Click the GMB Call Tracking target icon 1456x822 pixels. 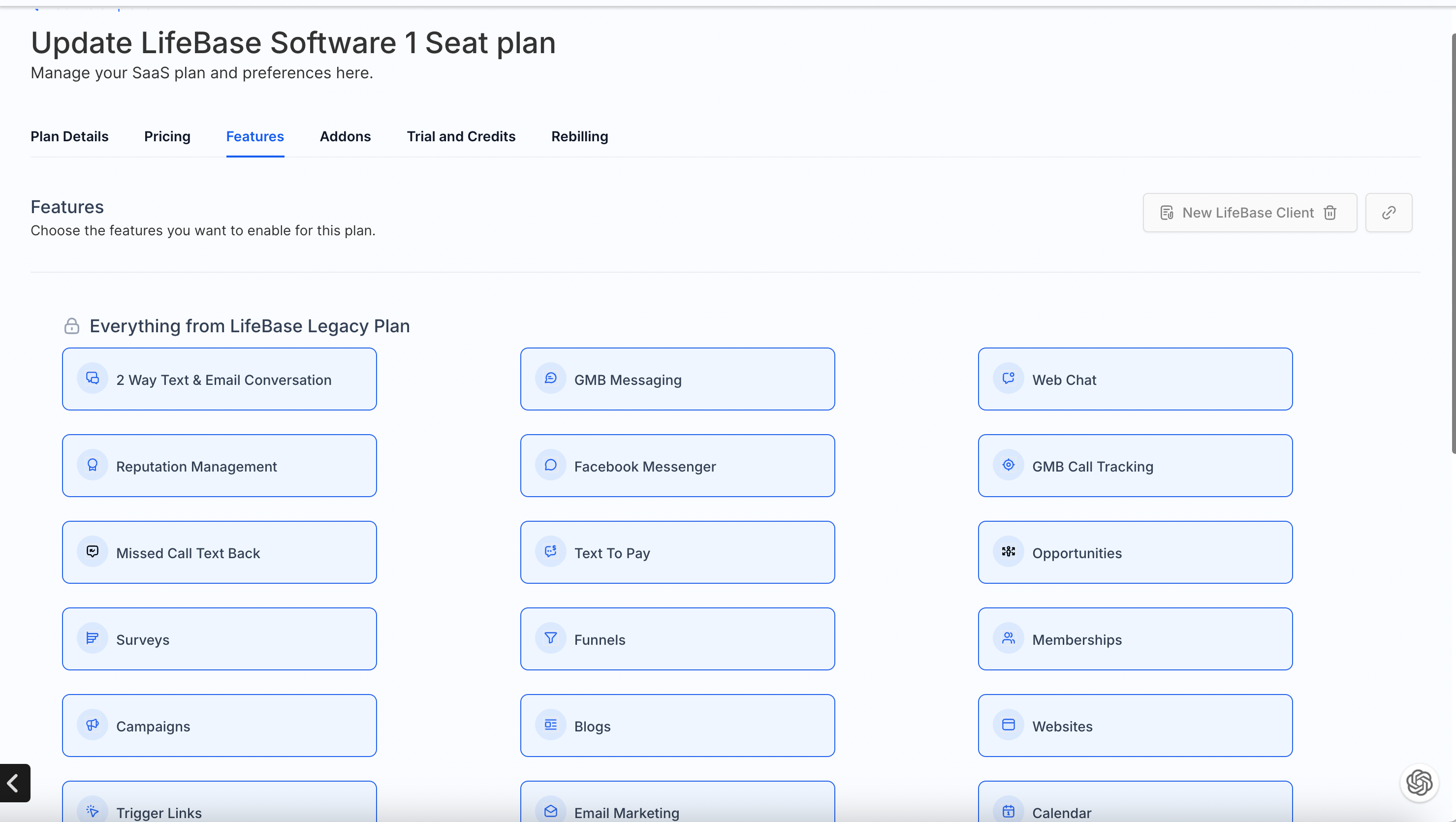coord(1009,465)
